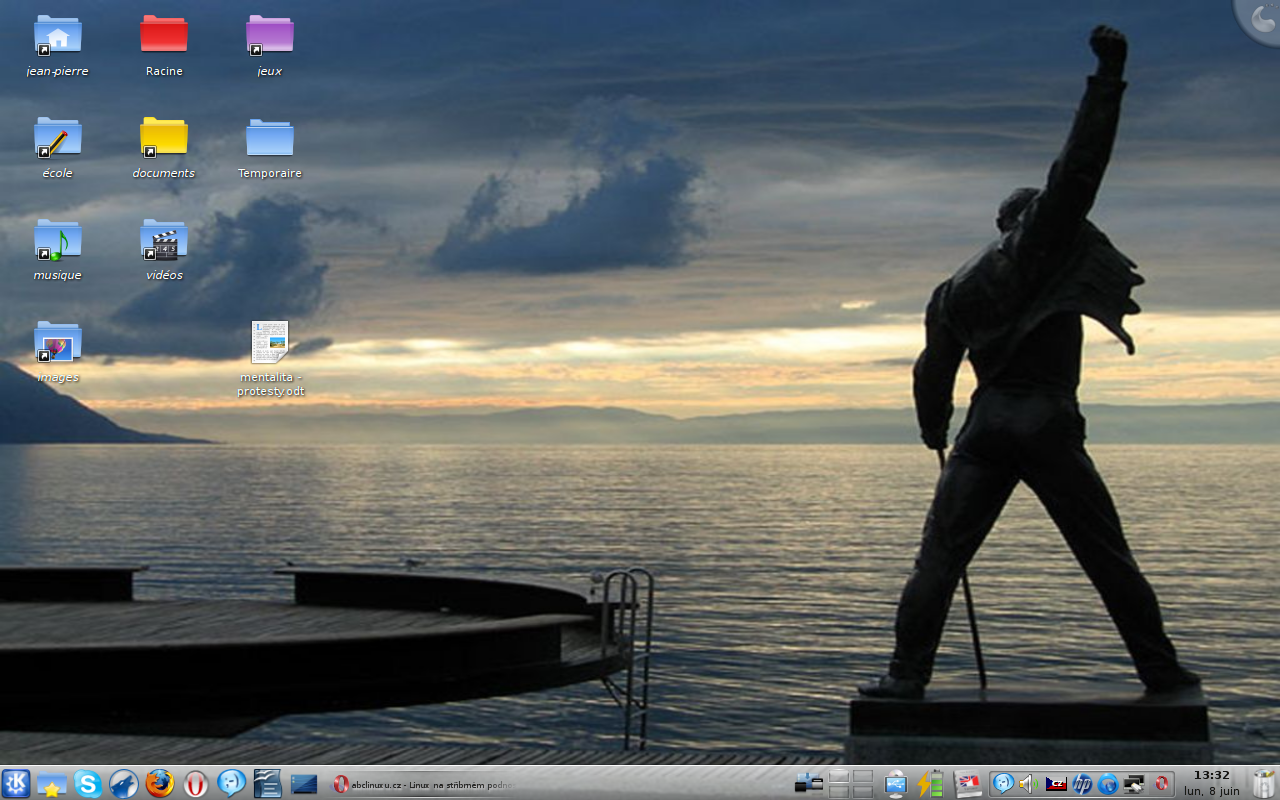The width and height of the screenshot is (1280, 800).
Task: Open the USB device notifier
Action: [x=895, y=784]
